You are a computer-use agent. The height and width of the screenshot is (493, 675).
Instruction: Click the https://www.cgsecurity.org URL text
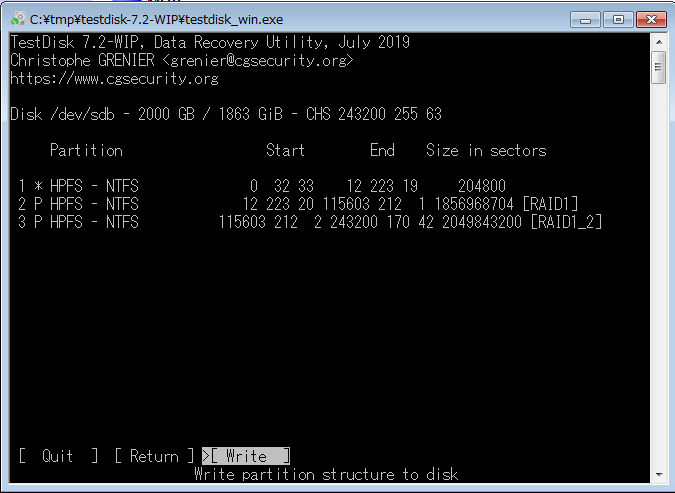[x=114, y=79]
